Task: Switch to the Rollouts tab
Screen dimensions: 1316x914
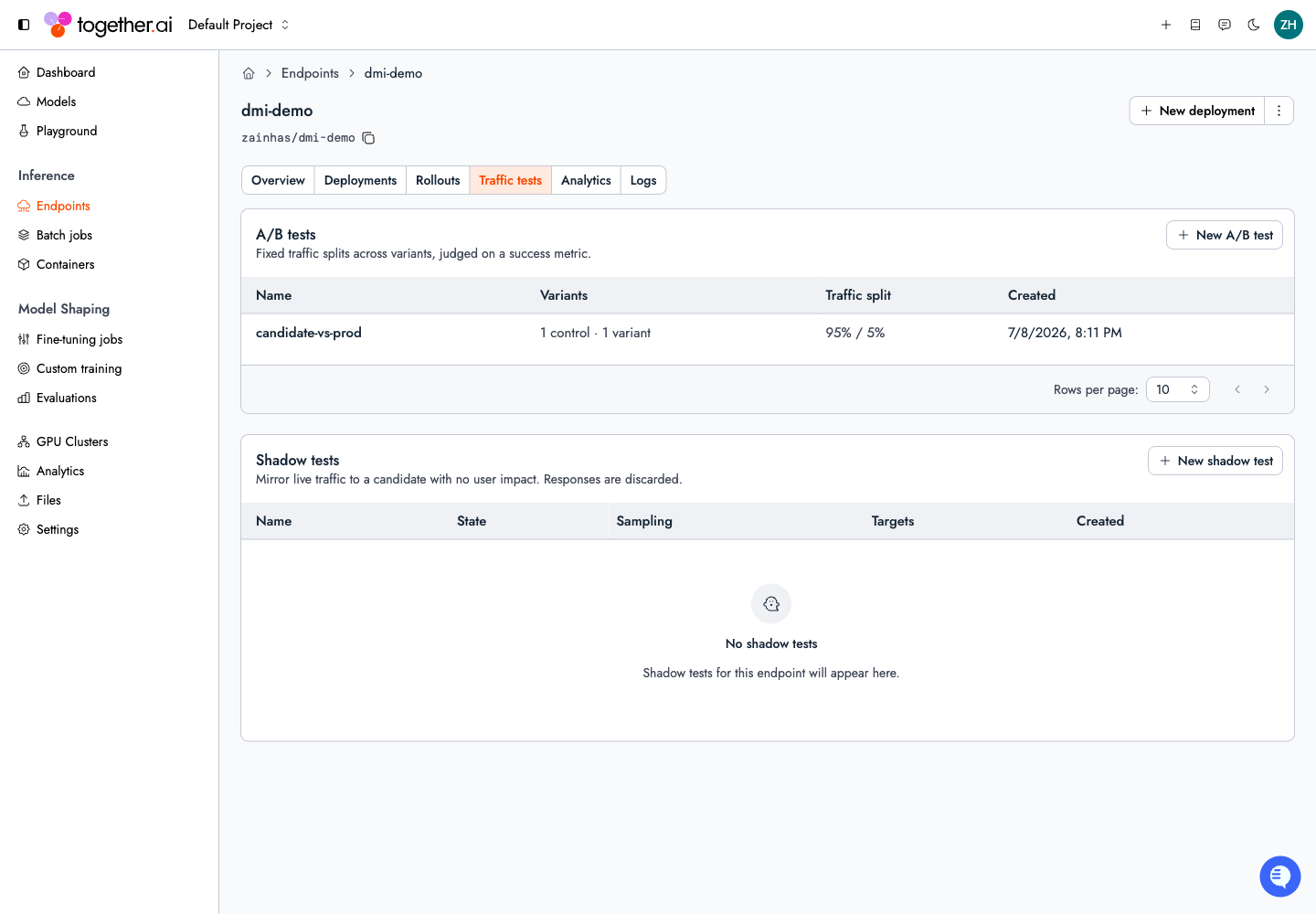Action: click(438, 180)
